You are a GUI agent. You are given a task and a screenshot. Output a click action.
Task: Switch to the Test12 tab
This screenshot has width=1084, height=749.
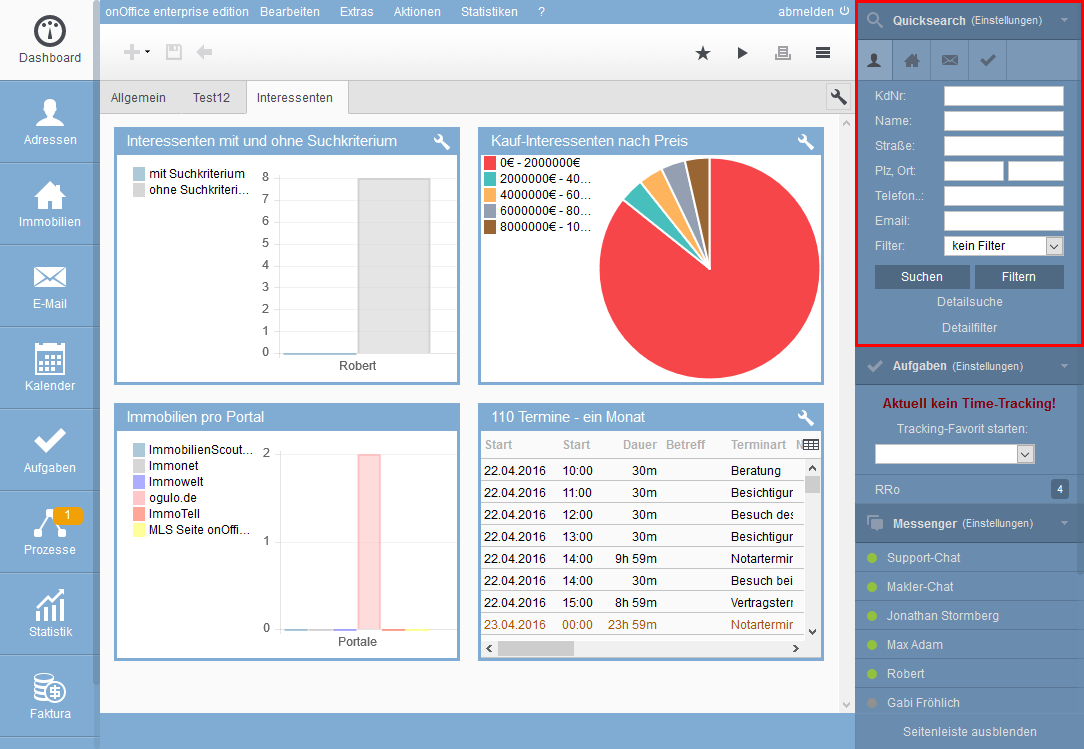point(211,98)
